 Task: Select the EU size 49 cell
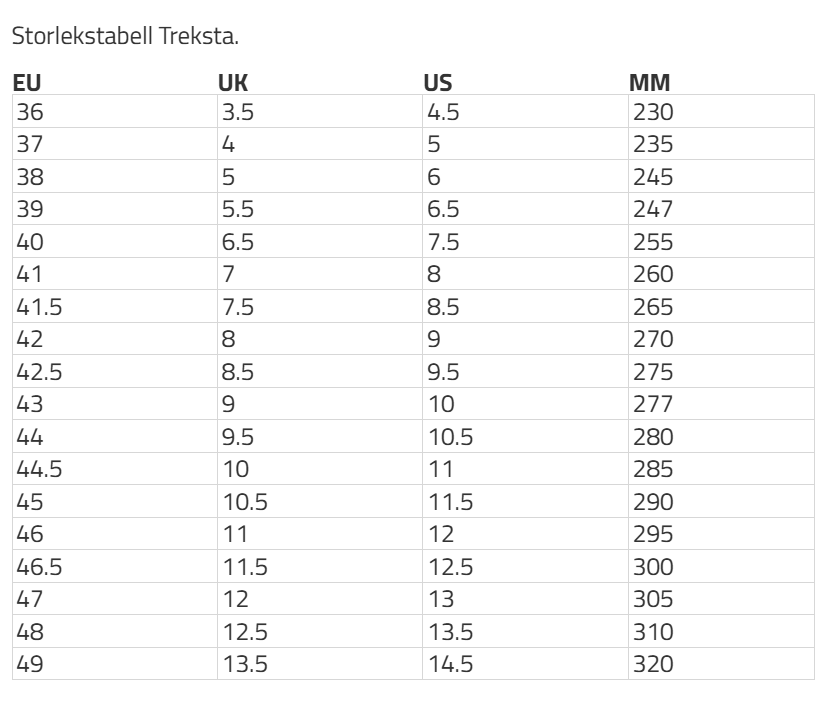pyautogui.click(x=115, y=663)
